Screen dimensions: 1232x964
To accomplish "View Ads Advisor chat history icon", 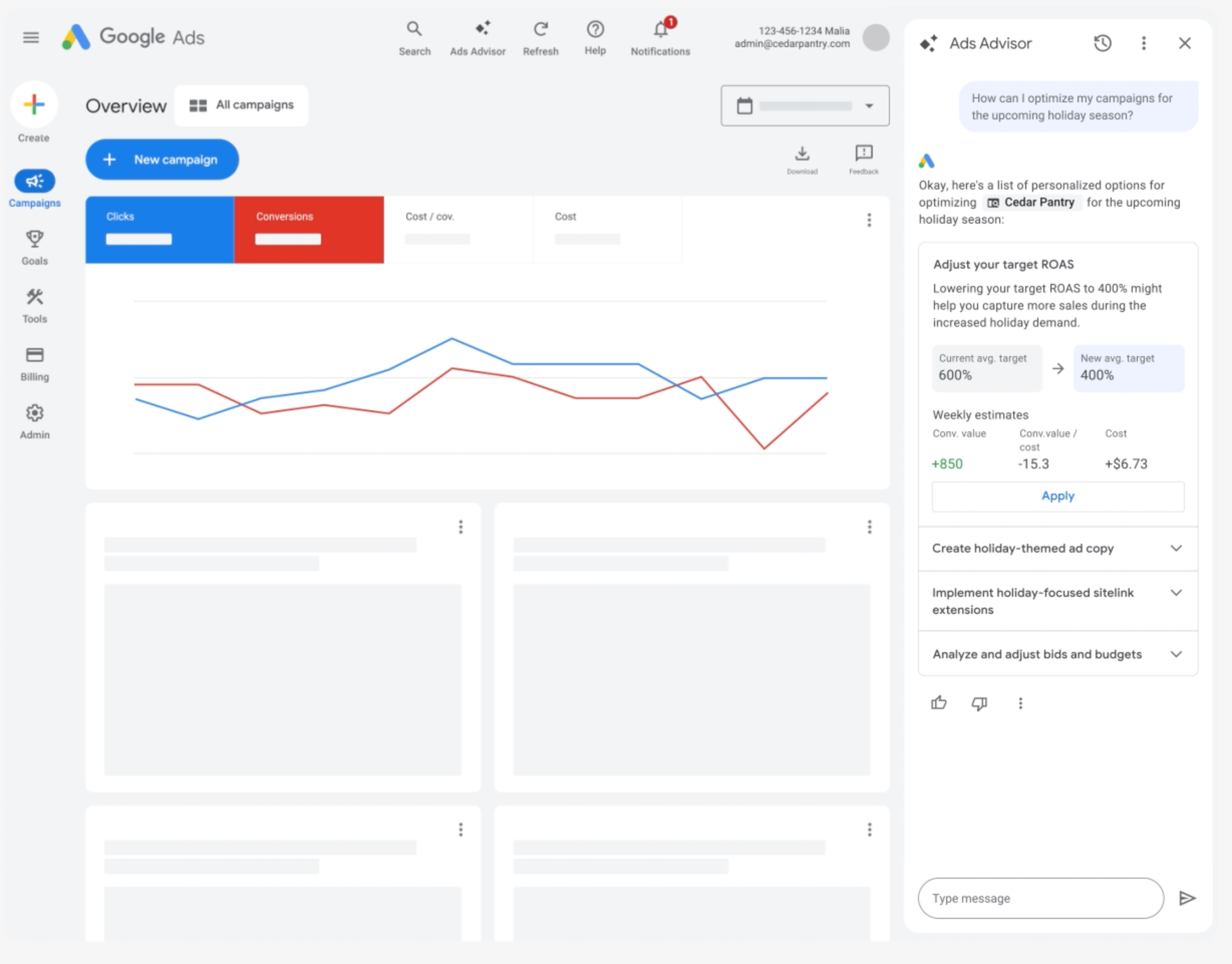I will point(1102,44).
